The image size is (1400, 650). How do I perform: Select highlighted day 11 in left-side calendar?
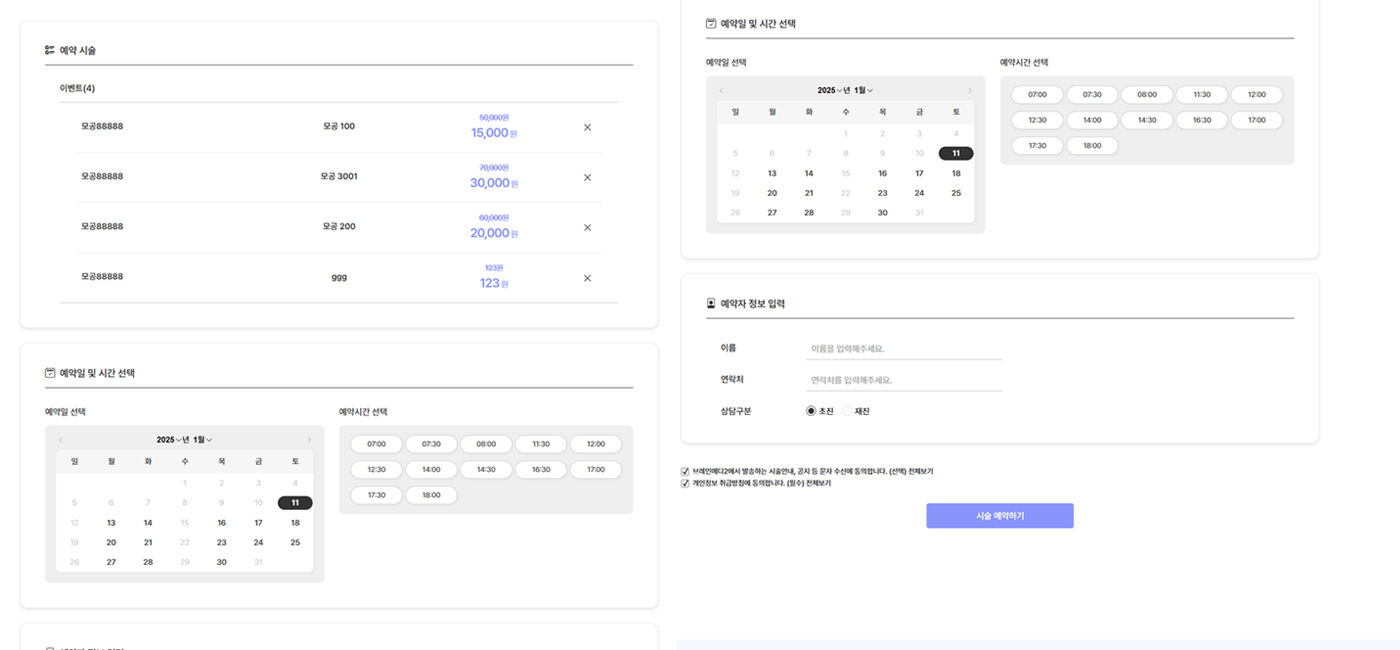tap(295, 503)
